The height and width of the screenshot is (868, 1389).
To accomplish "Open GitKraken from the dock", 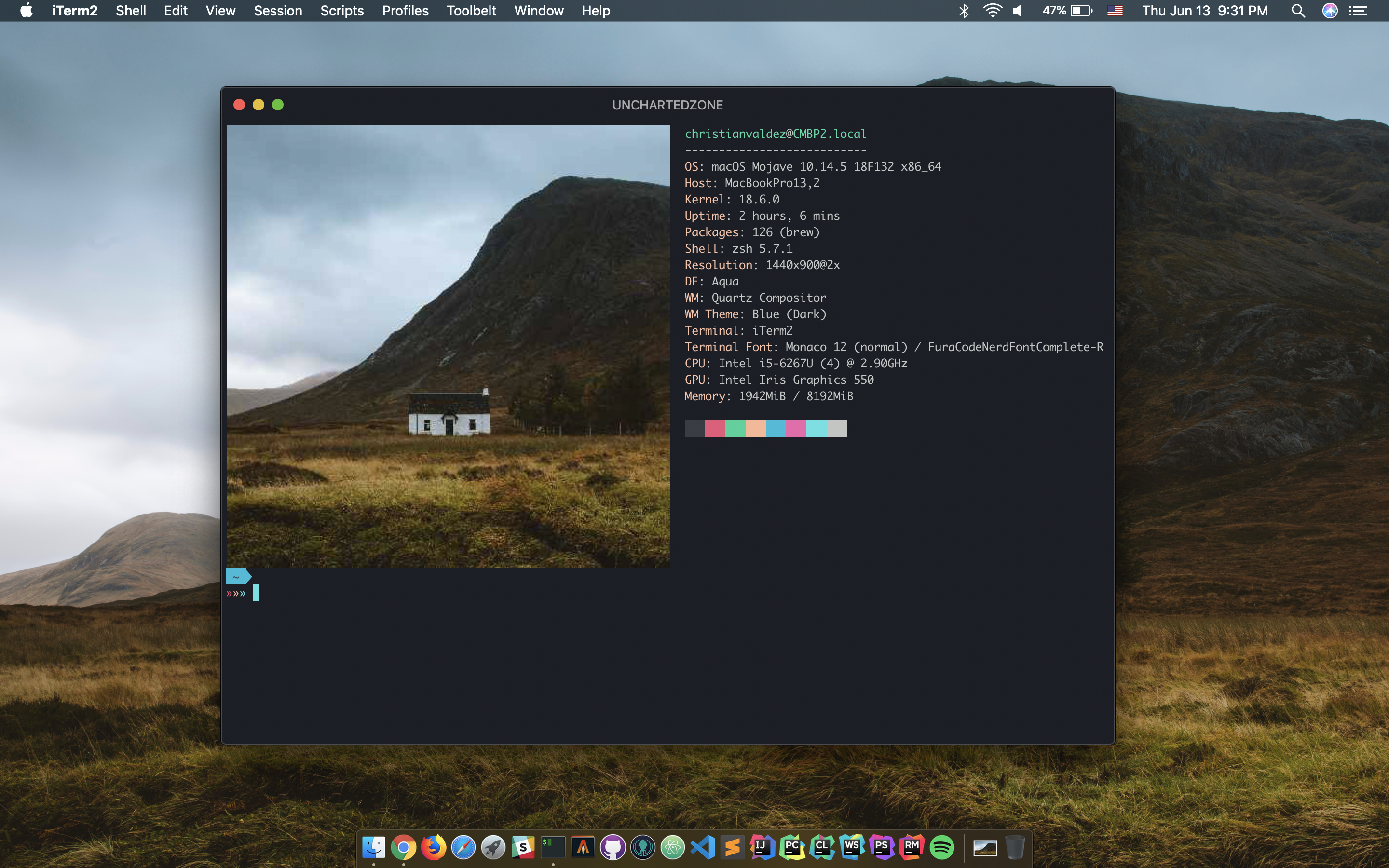I will point(643,847).
